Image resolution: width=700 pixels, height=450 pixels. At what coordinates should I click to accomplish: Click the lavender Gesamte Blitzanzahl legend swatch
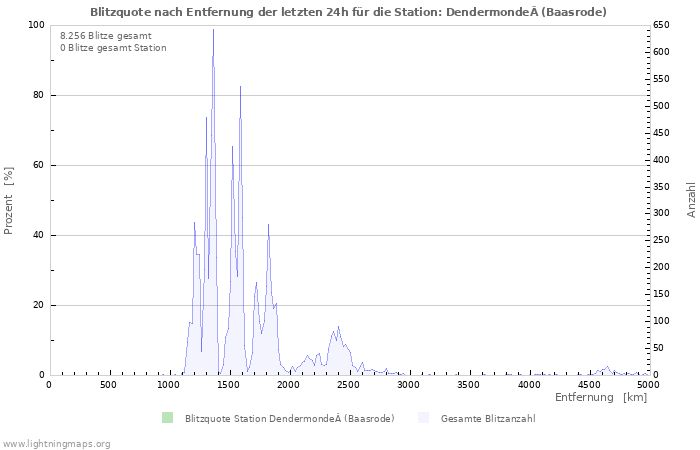tap(423, 418)
